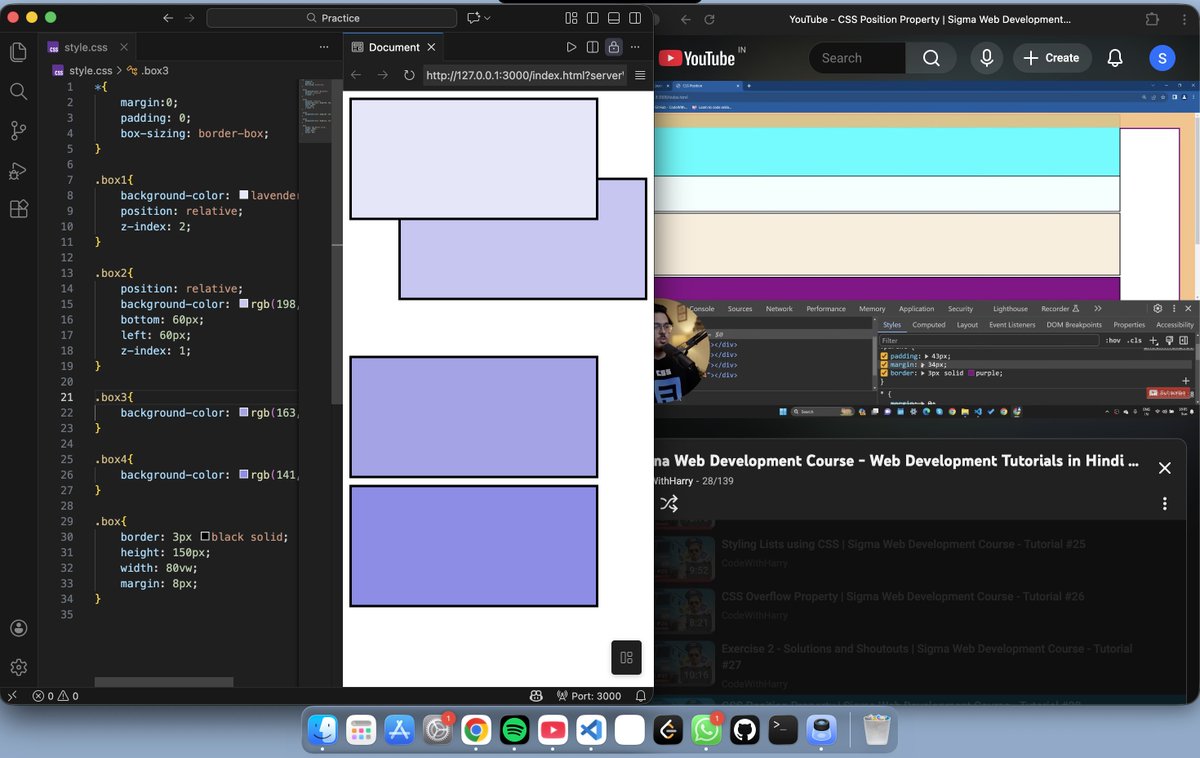Click the YouTube logo
The width and height of the screenshot is (1200, 758).
click(x=696, y=58)
